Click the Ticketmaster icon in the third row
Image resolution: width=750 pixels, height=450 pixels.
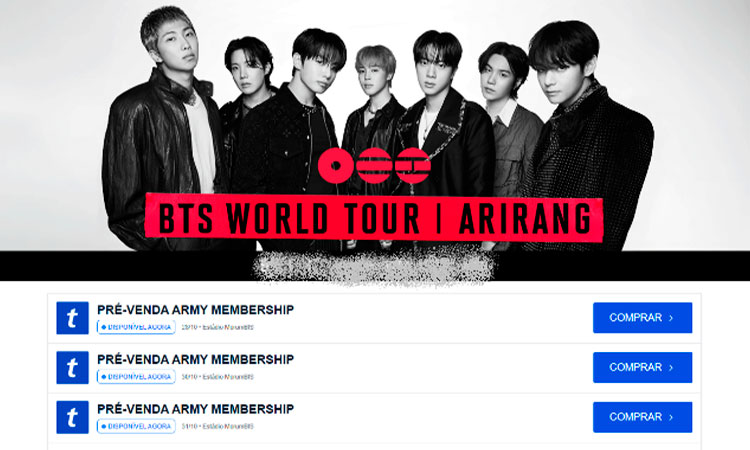pos(72,417)
